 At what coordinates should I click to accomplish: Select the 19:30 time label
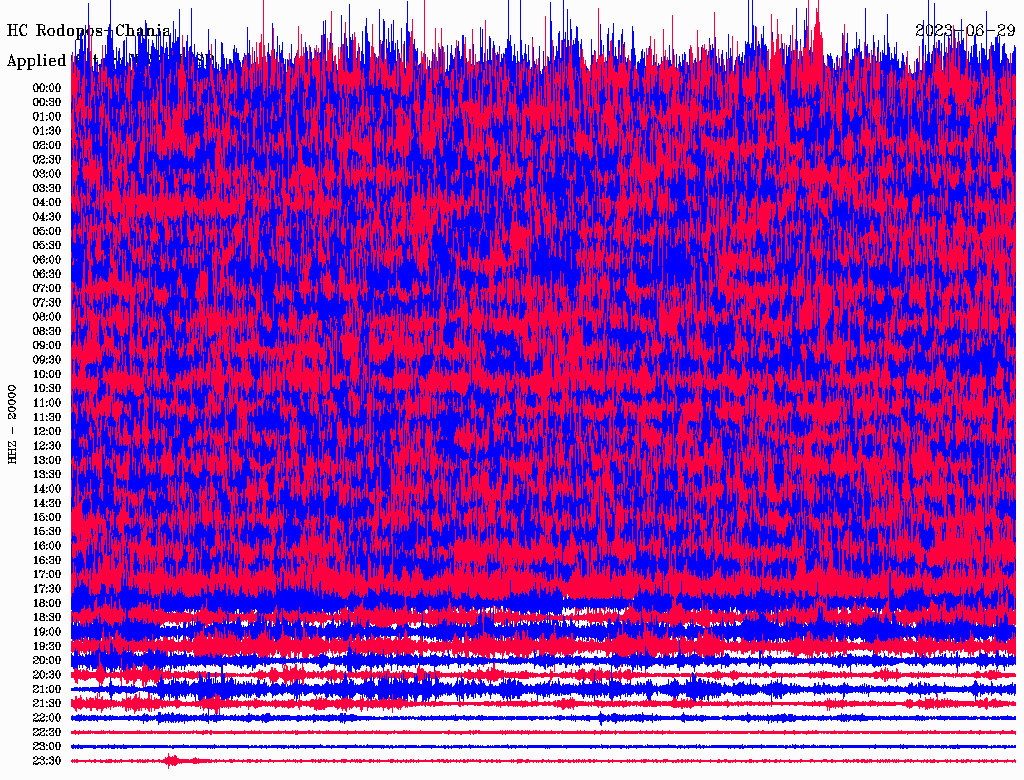pyautogui.click(x=47, y=646)
